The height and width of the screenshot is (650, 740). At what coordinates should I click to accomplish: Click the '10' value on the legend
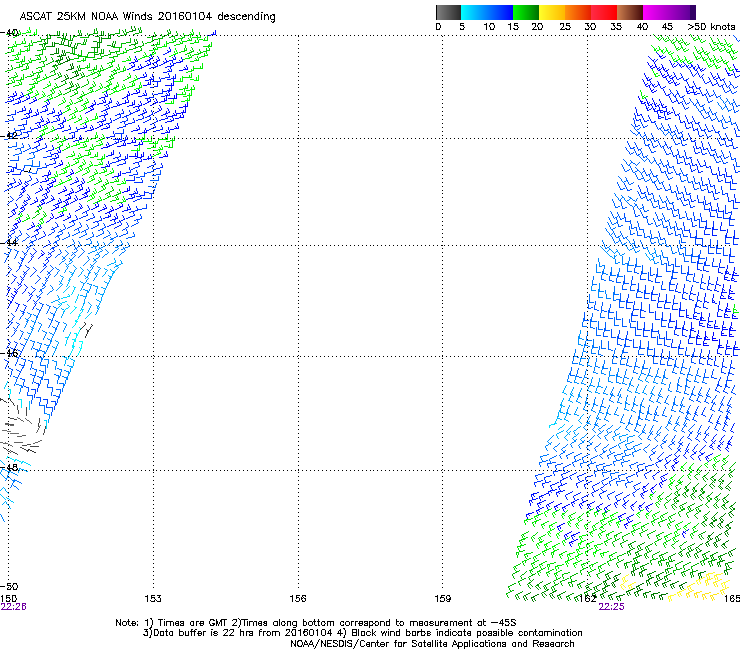pos(489,27)
